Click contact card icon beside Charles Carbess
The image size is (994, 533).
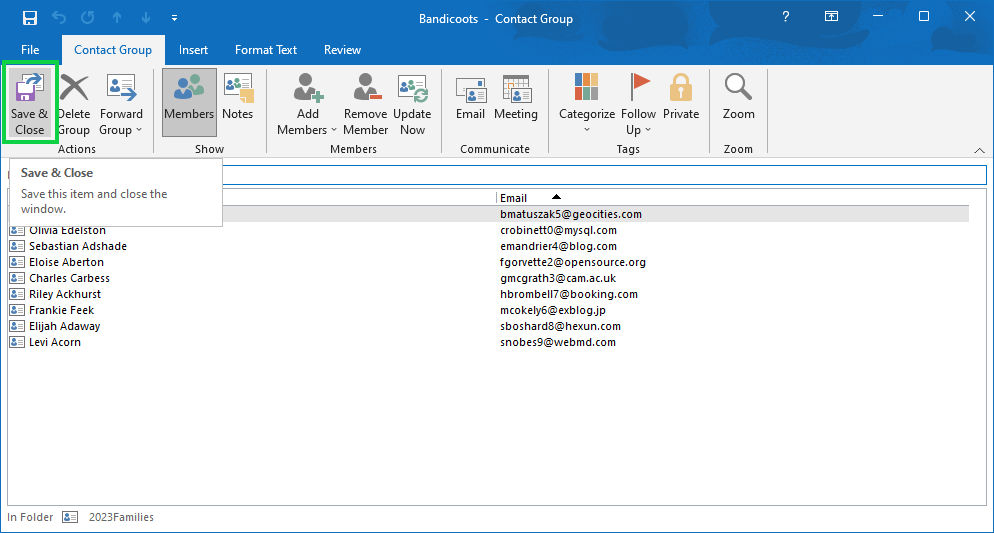tap(17, 278)
